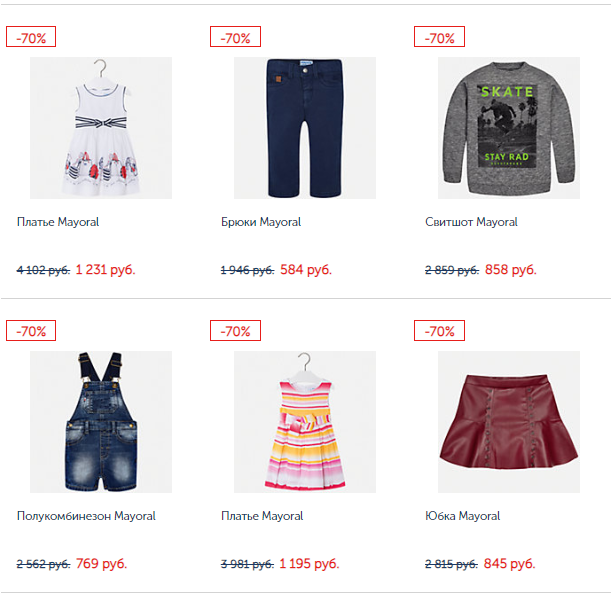611x595 pixels.
Task: Open the striped pink-yellow dress image
Action: (x=305, y=422)
